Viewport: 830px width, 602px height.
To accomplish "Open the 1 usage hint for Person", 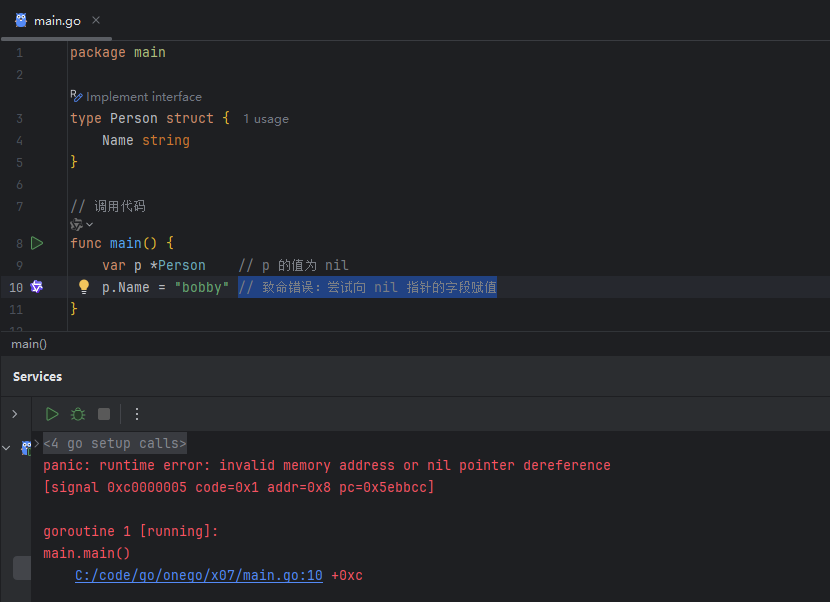I will [266, 119].
